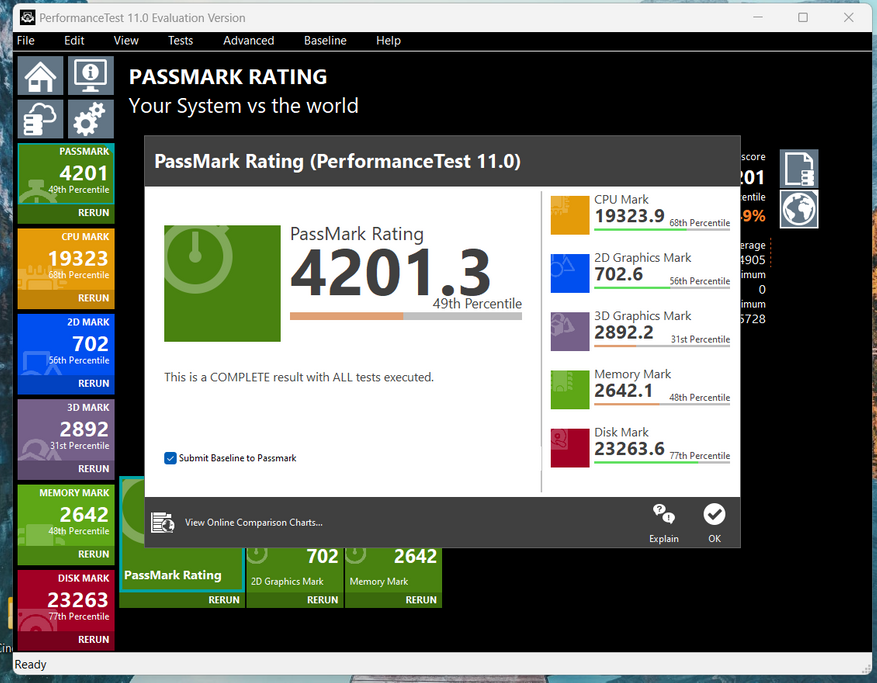Open the Edit menu
The width and height of the screenshot is (877, 683).
(x=74, y=40)
